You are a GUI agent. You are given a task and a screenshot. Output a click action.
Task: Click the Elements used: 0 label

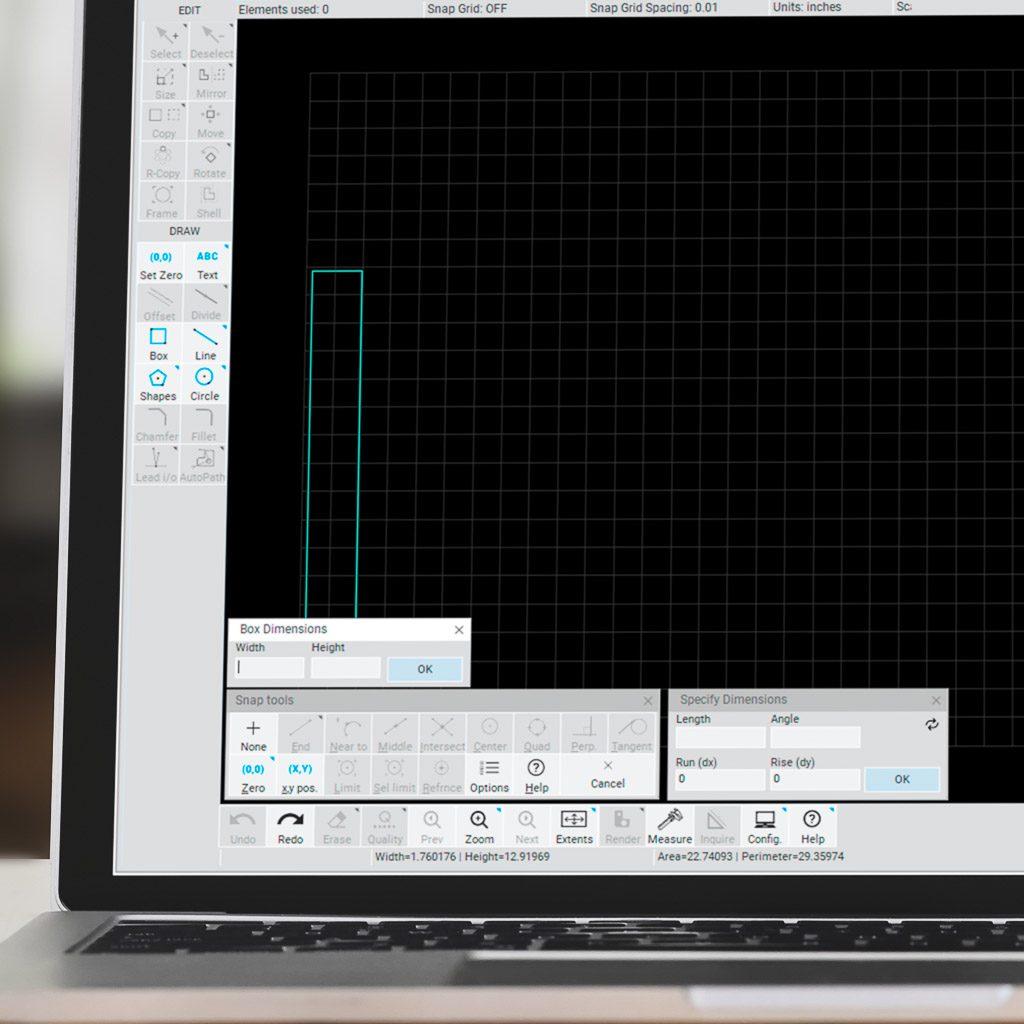point(283,9)
